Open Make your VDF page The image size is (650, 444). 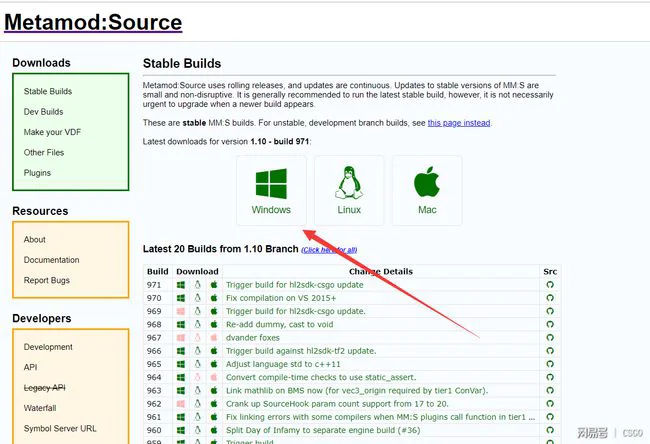[x=52, y=132]
